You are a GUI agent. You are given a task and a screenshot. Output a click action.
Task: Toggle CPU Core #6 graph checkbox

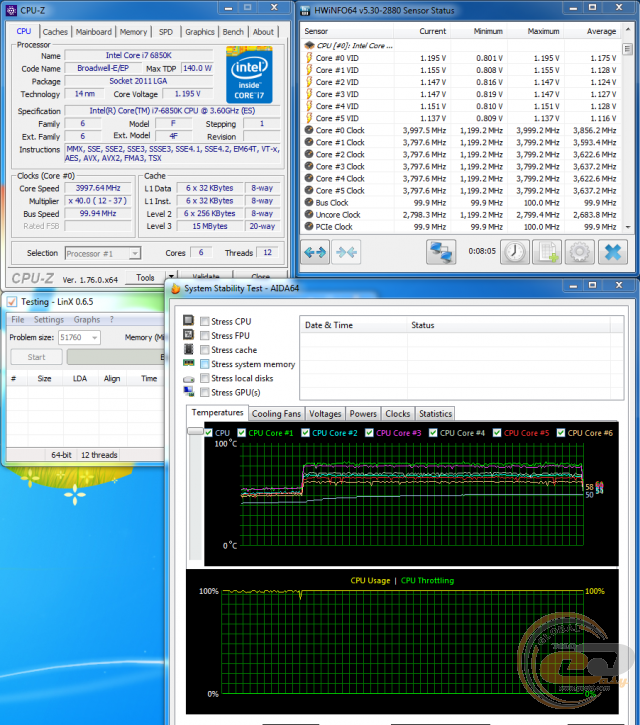[560, 433]
